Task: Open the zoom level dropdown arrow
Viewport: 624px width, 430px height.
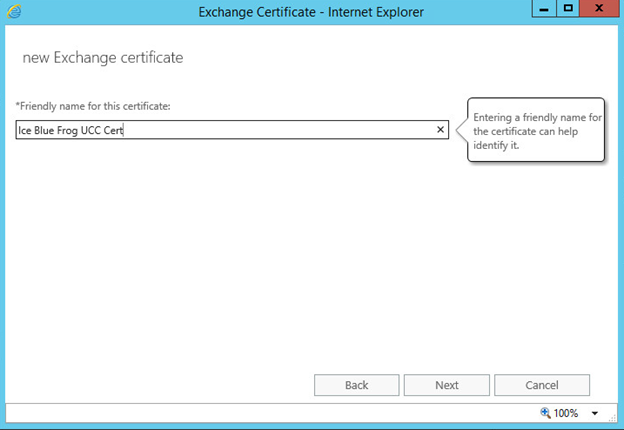Action: point(595,413)
